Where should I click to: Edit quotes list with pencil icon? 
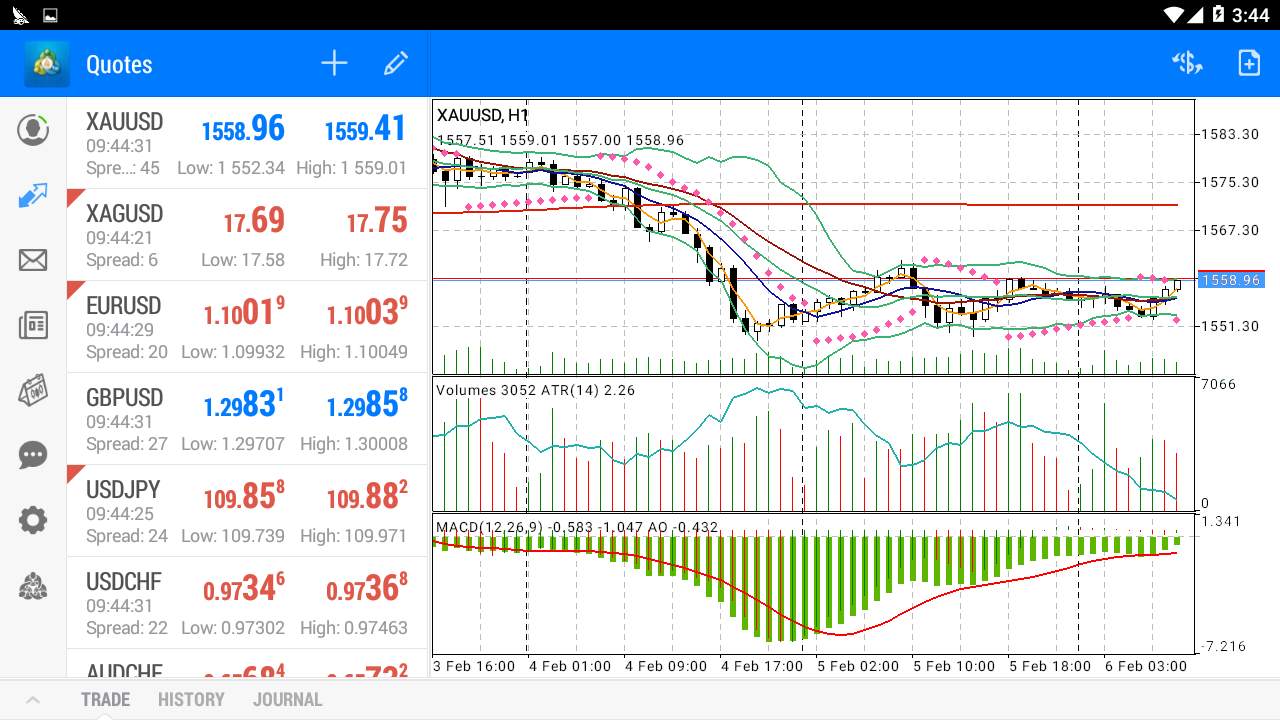point(396,64)
